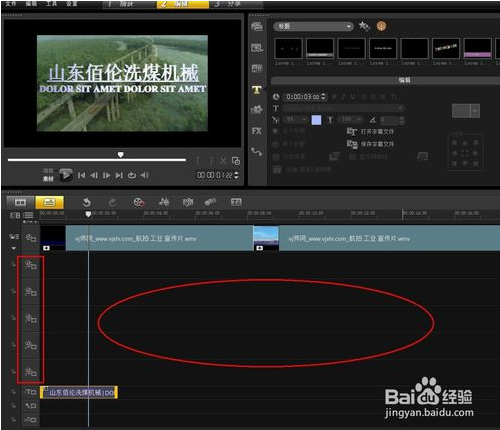Screen dimensions: 500x430
Task: Enlarge the preview window
Action: click(236, 161)
